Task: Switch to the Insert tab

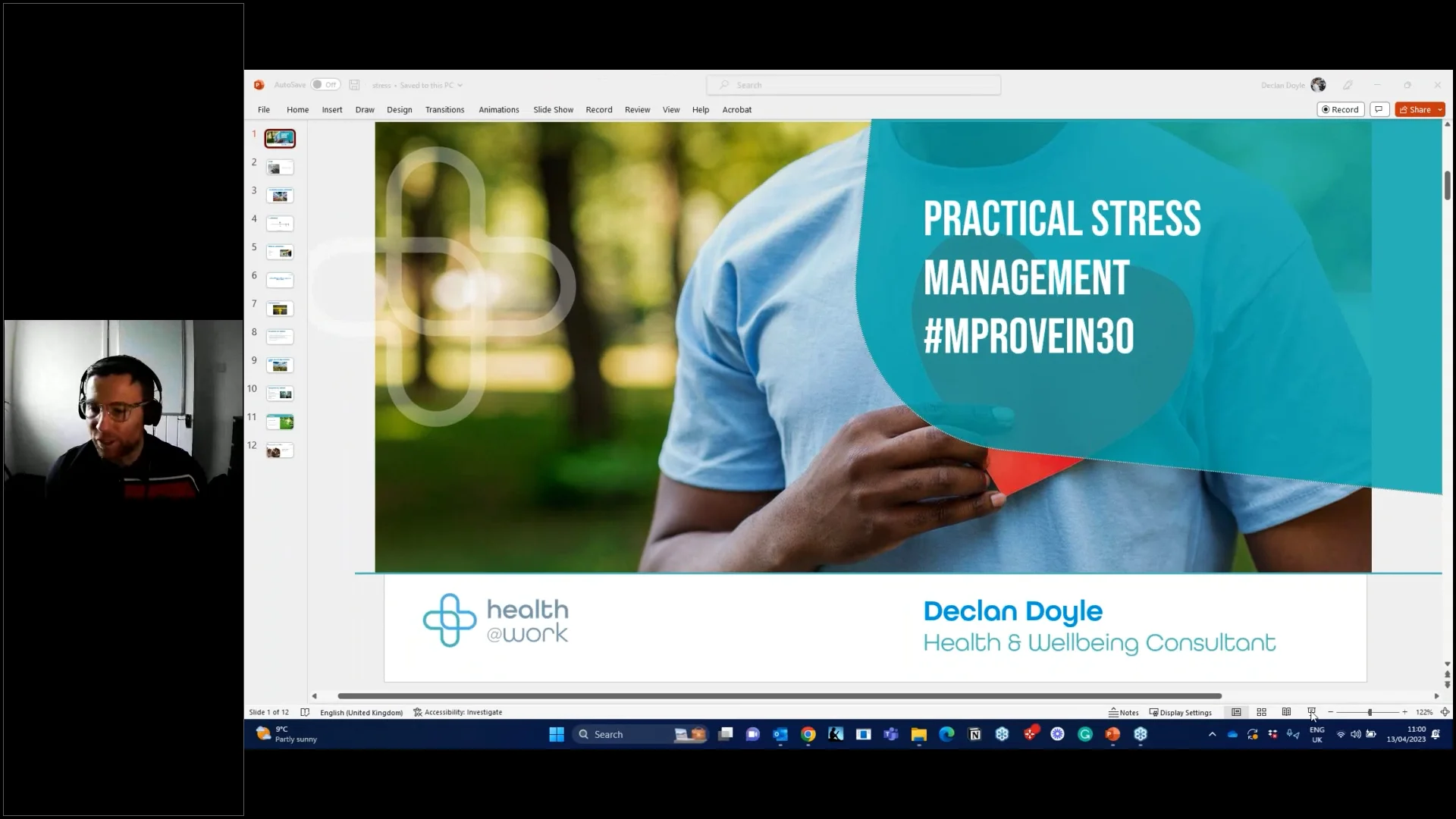Action: tap(332, 109)
